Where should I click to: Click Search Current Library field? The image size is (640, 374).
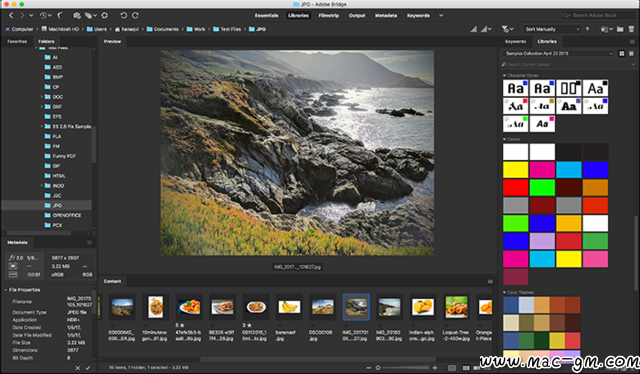coord(569,65)
